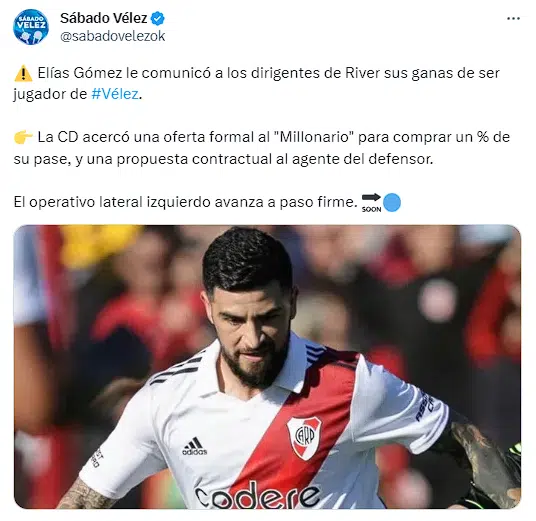Click the blue verified badge
This screenshot has height=521, width=536.
158,18
